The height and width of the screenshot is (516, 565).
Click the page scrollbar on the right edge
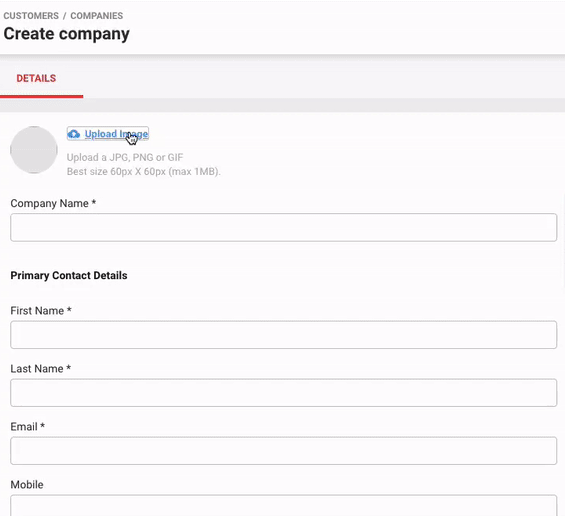563,241
